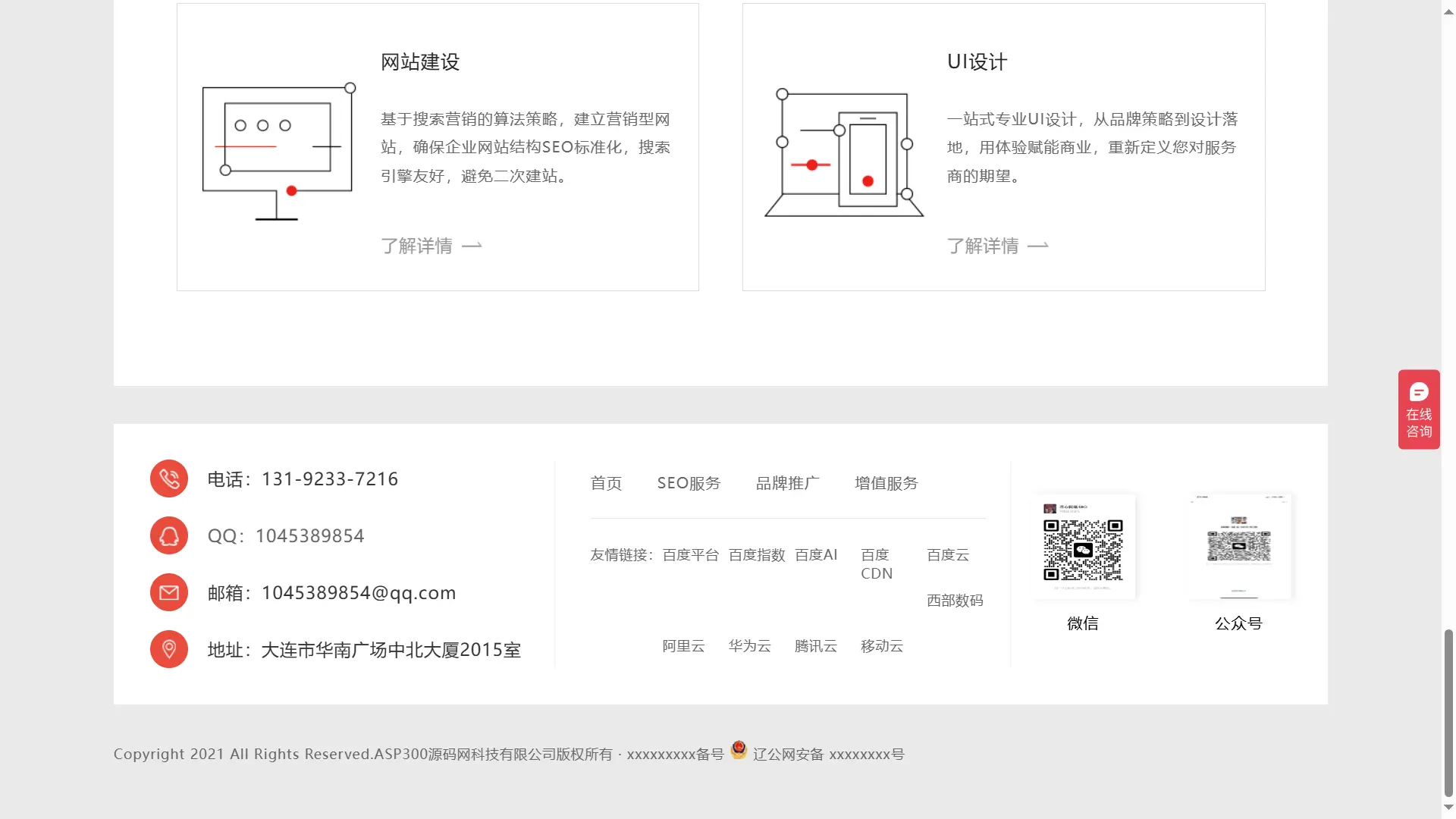Image resolution: width=1456 pixels, height=819 pixels.
Task: Click the police badge icon near 辽公网安备
Action: (x=738, y=752)
